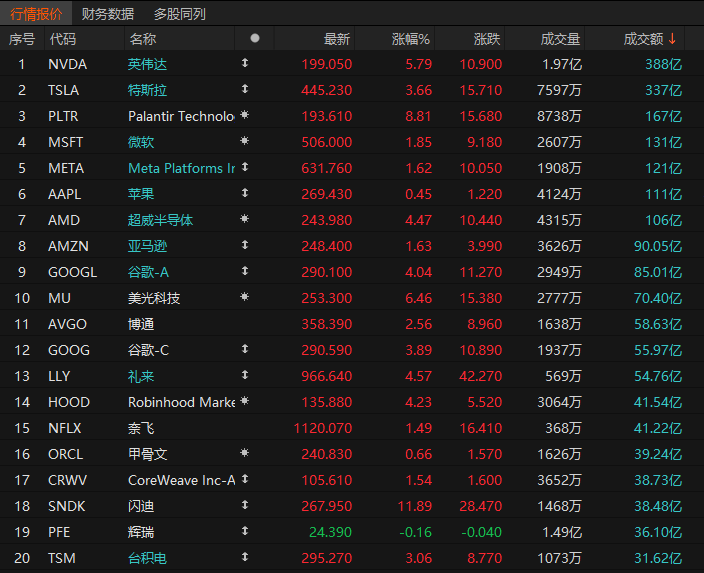Click the marker icon in SNDK row

point(245,505)
